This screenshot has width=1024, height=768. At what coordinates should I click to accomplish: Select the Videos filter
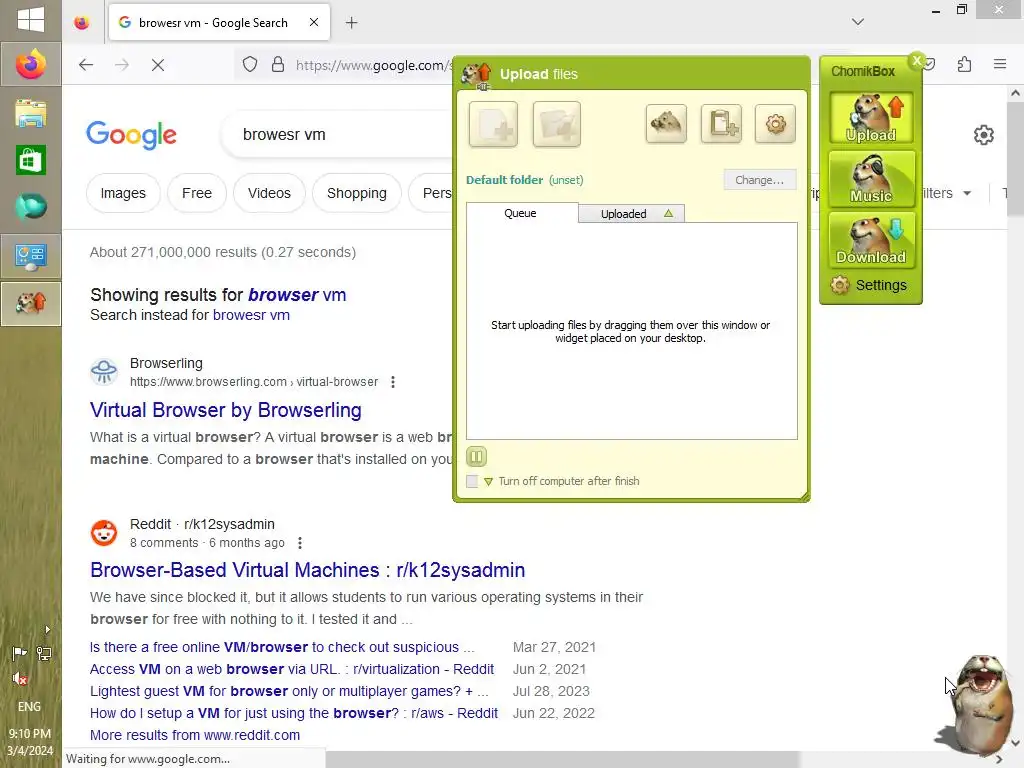pyautogui.click(x=269, y=193)
